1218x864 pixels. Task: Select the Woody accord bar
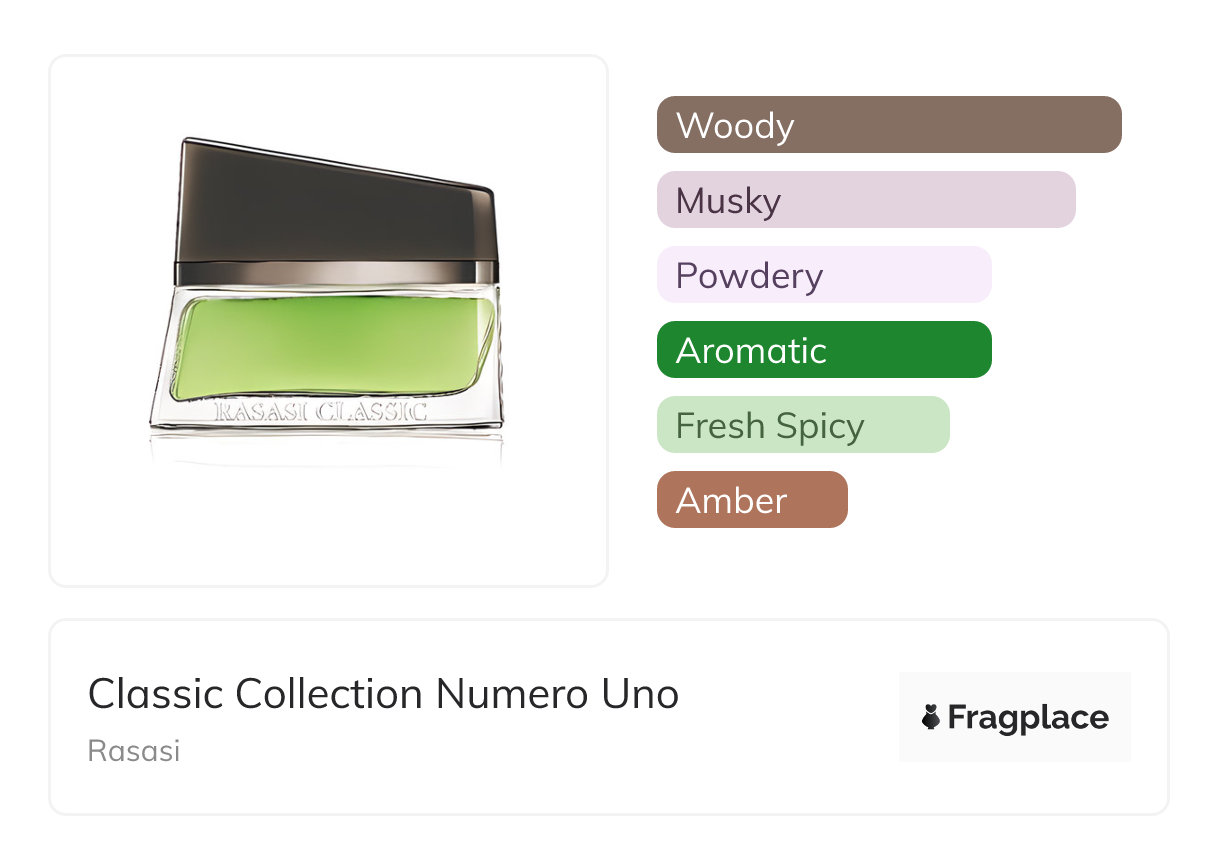click(x=888, y=125)
